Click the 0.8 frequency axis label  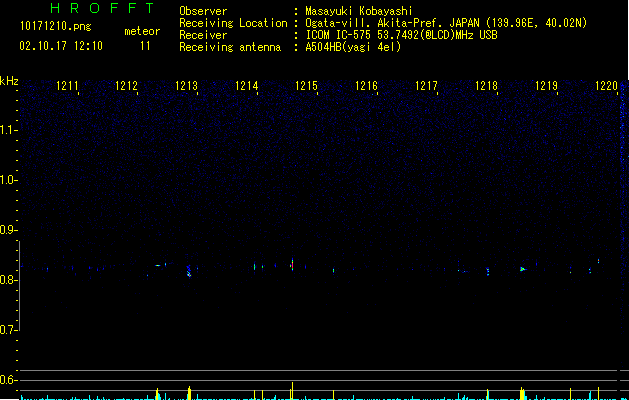[8, 280]
